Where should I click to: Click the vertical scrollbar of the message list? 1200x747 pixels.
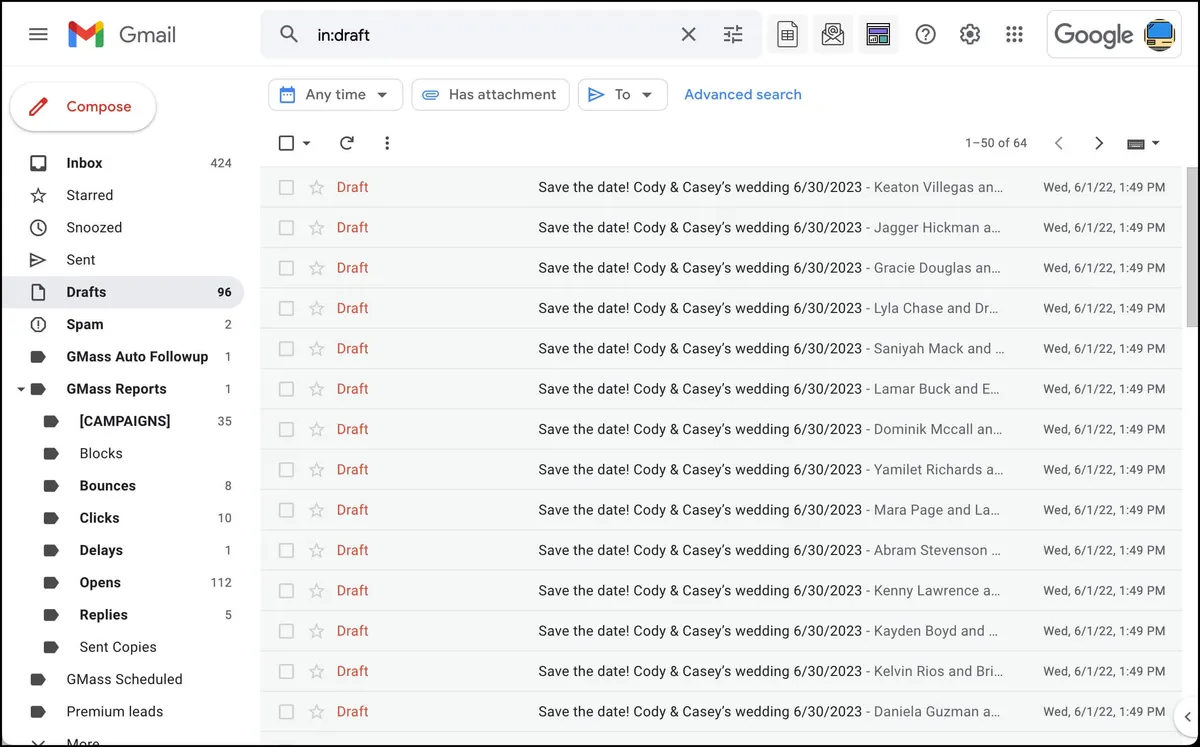pyautogui.click(x=1191, y=247)
